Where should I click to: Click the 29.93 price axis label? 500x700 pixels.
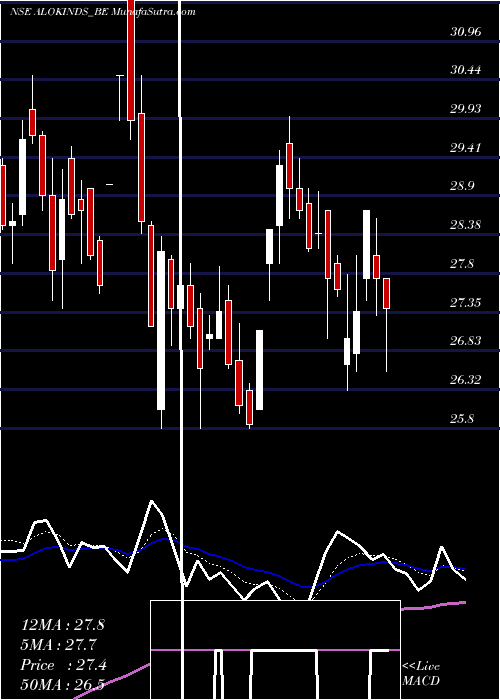coord(466,109)
